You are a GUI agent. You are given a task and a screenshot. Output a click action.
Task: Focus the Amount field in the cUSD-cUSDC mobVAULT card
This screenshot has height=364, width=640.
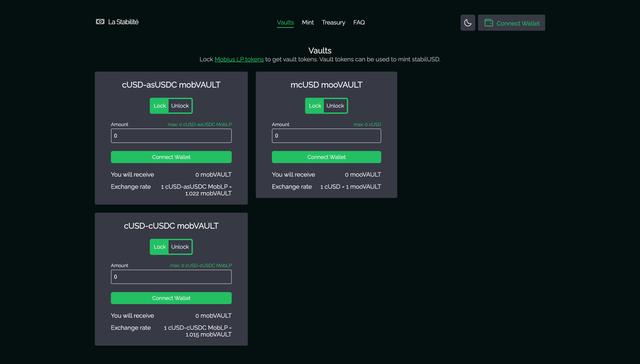171,277
